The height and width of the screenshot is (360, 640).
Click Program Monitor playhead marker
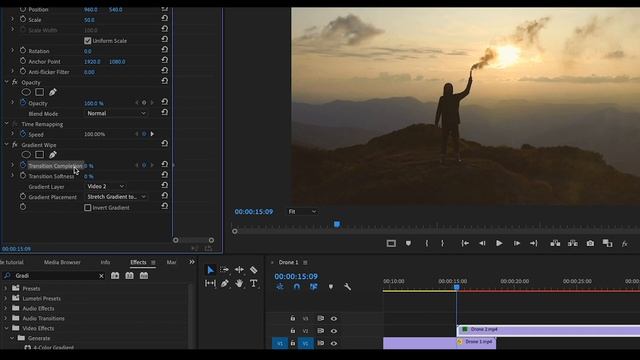coord(337,224)
